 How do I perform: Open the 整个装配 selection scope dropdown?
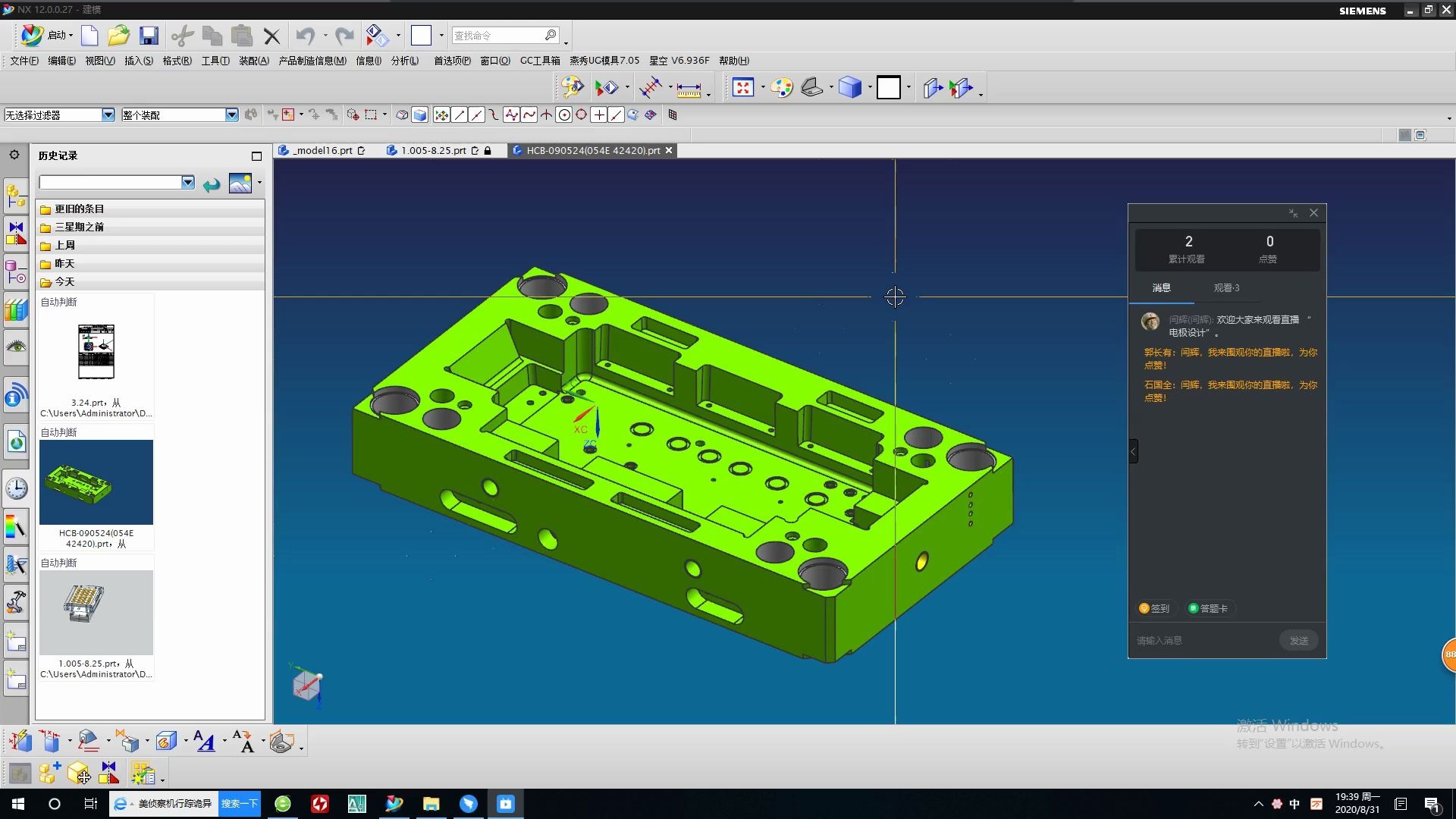click(x=231, y=115)
